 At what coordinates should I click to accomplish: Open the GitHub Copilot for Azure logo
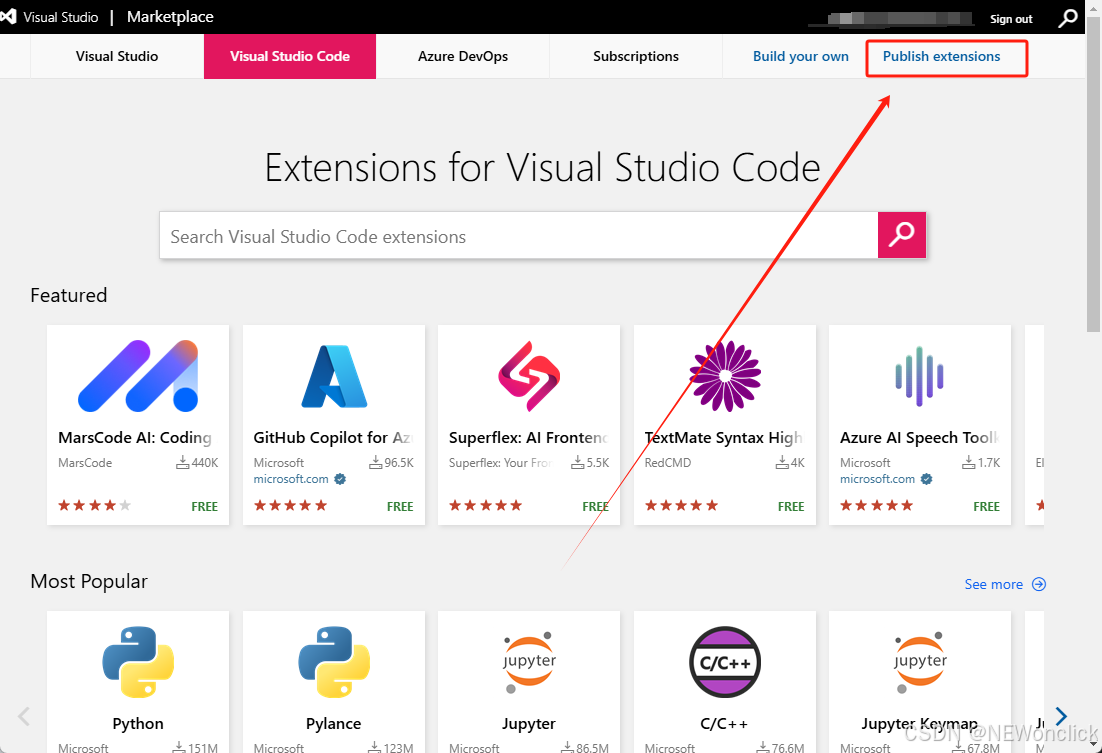334,376
